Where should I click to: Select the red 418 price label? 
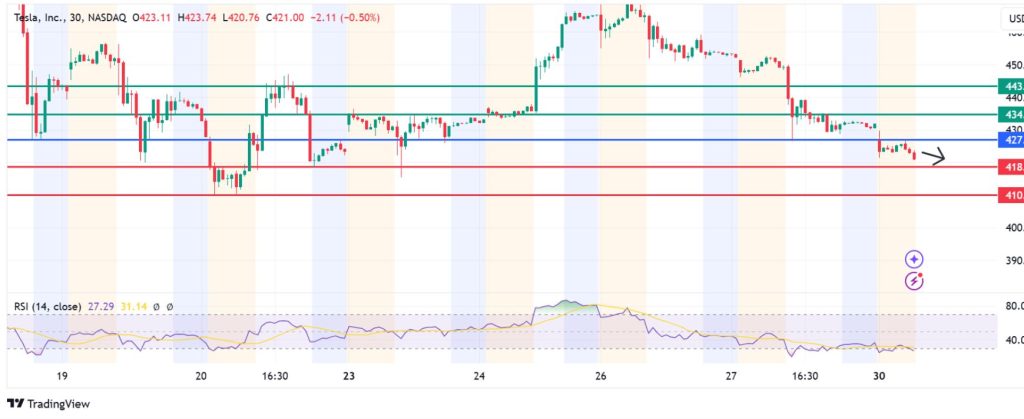(1012, 167)
